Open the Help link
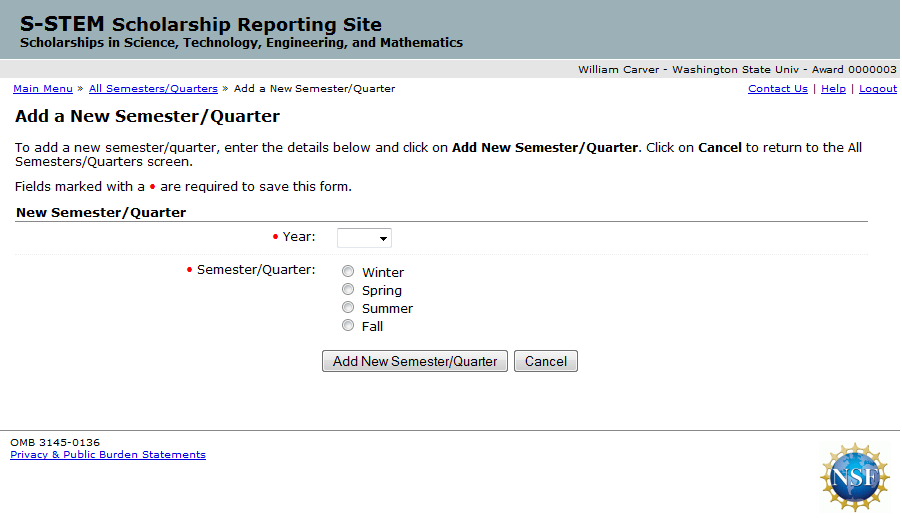 833,89
